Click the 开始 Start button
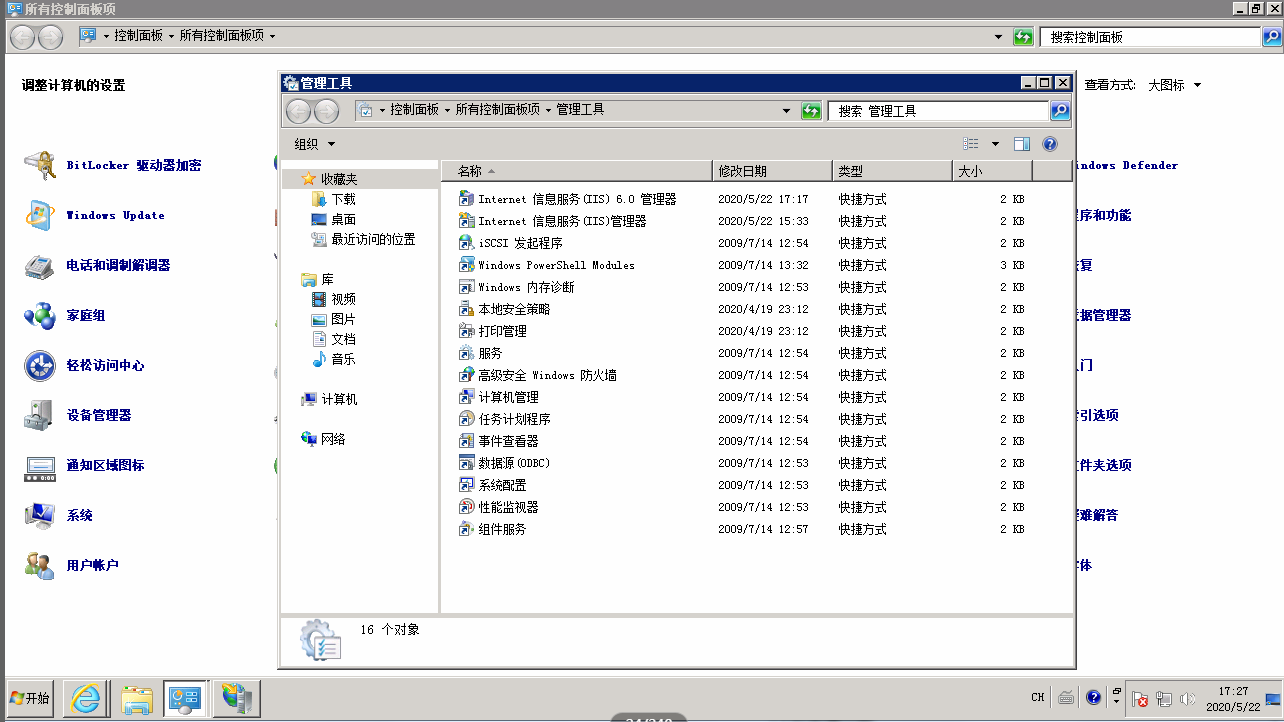The width and height of the screenshot is (1284, 722). tap(30, 697)
